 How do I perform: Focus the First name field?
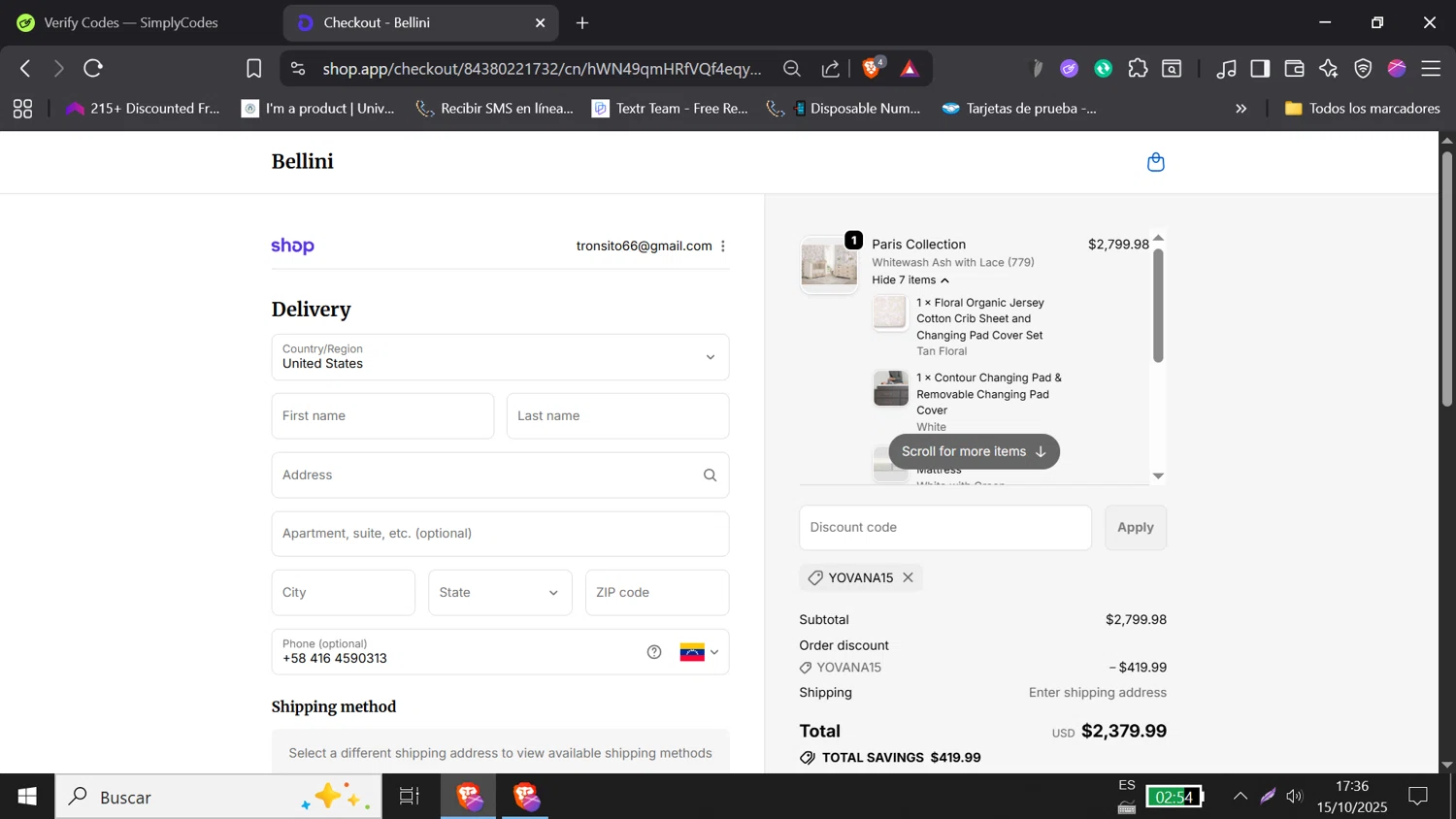(x=382, y=416)
